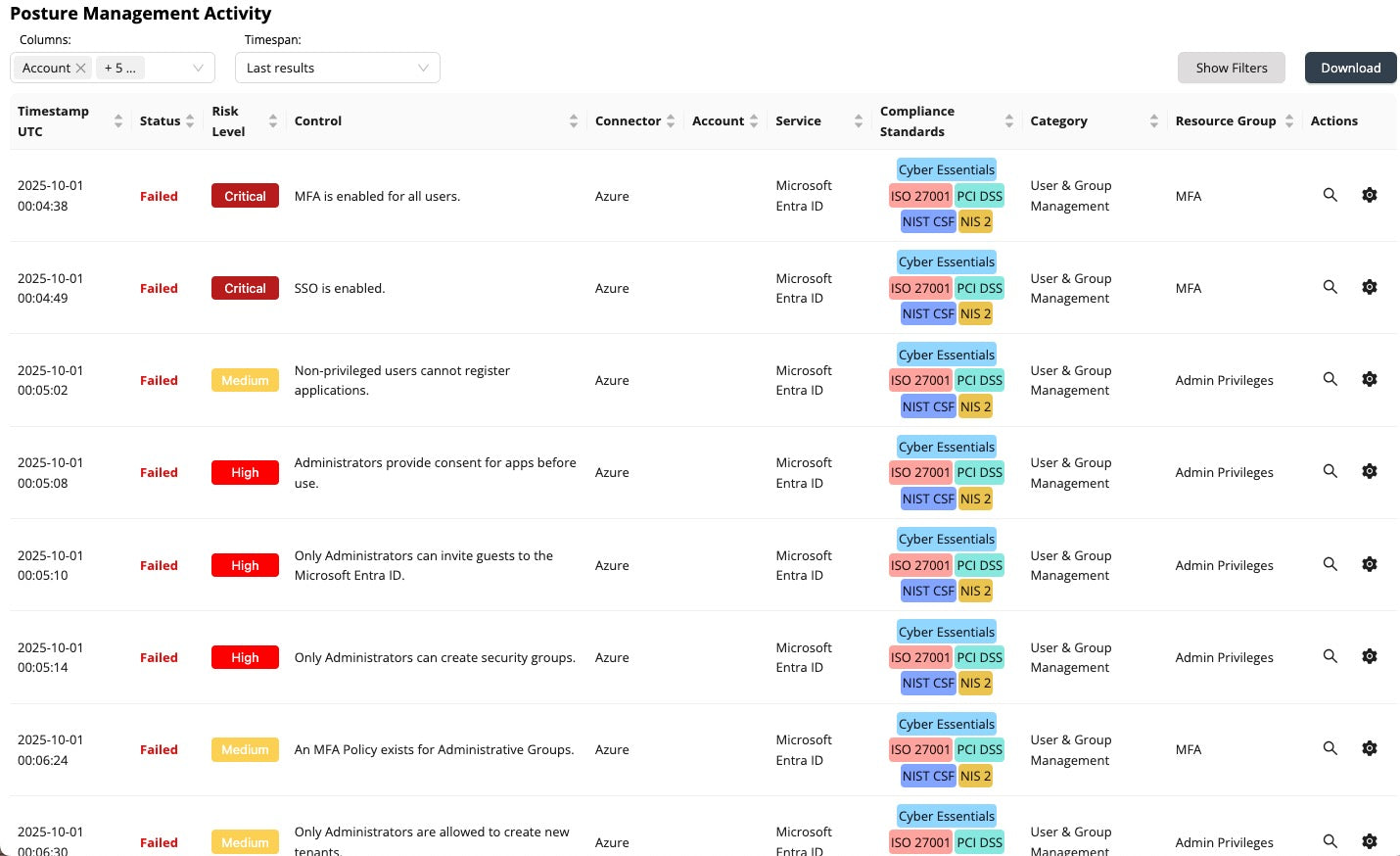Expand the Columns dropdown

[198, 68]
